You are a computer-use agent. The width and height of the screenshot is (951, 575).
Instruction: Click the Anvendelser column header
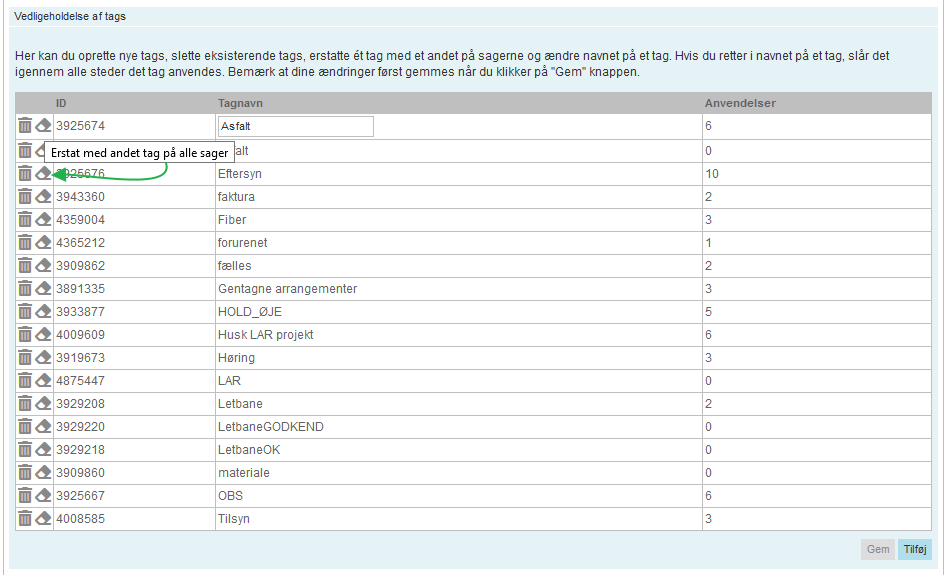point(740,103)
